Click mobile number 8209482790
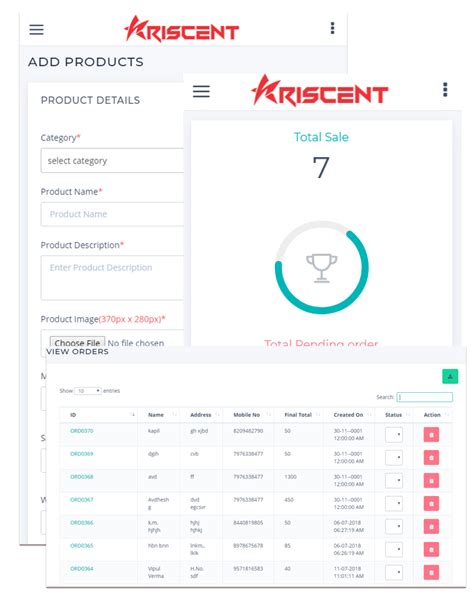This screenshot has width=474, height=594. pyautogui.click(x=248, y=431)
